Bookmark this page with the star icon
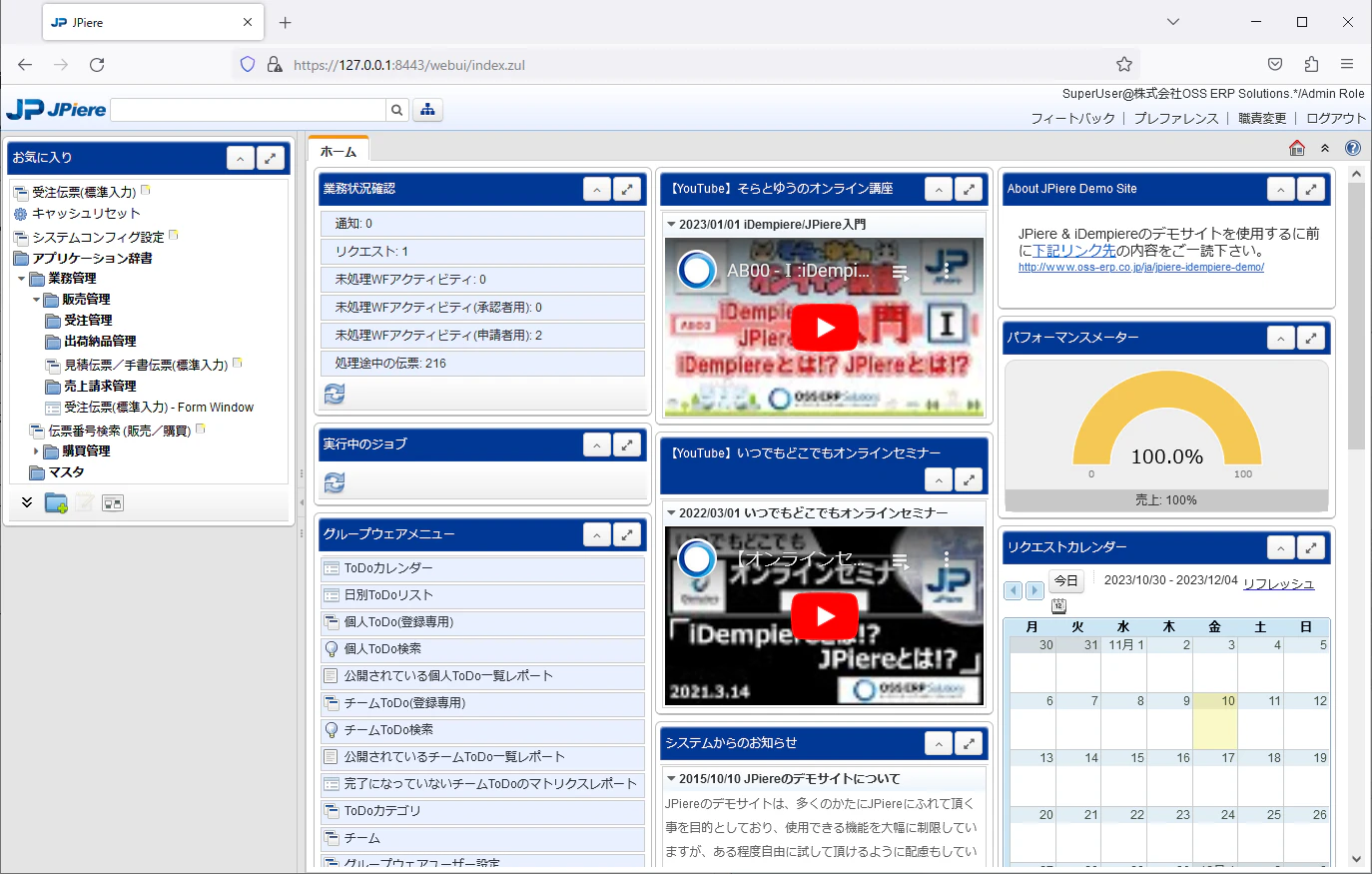 point(1124,65)
